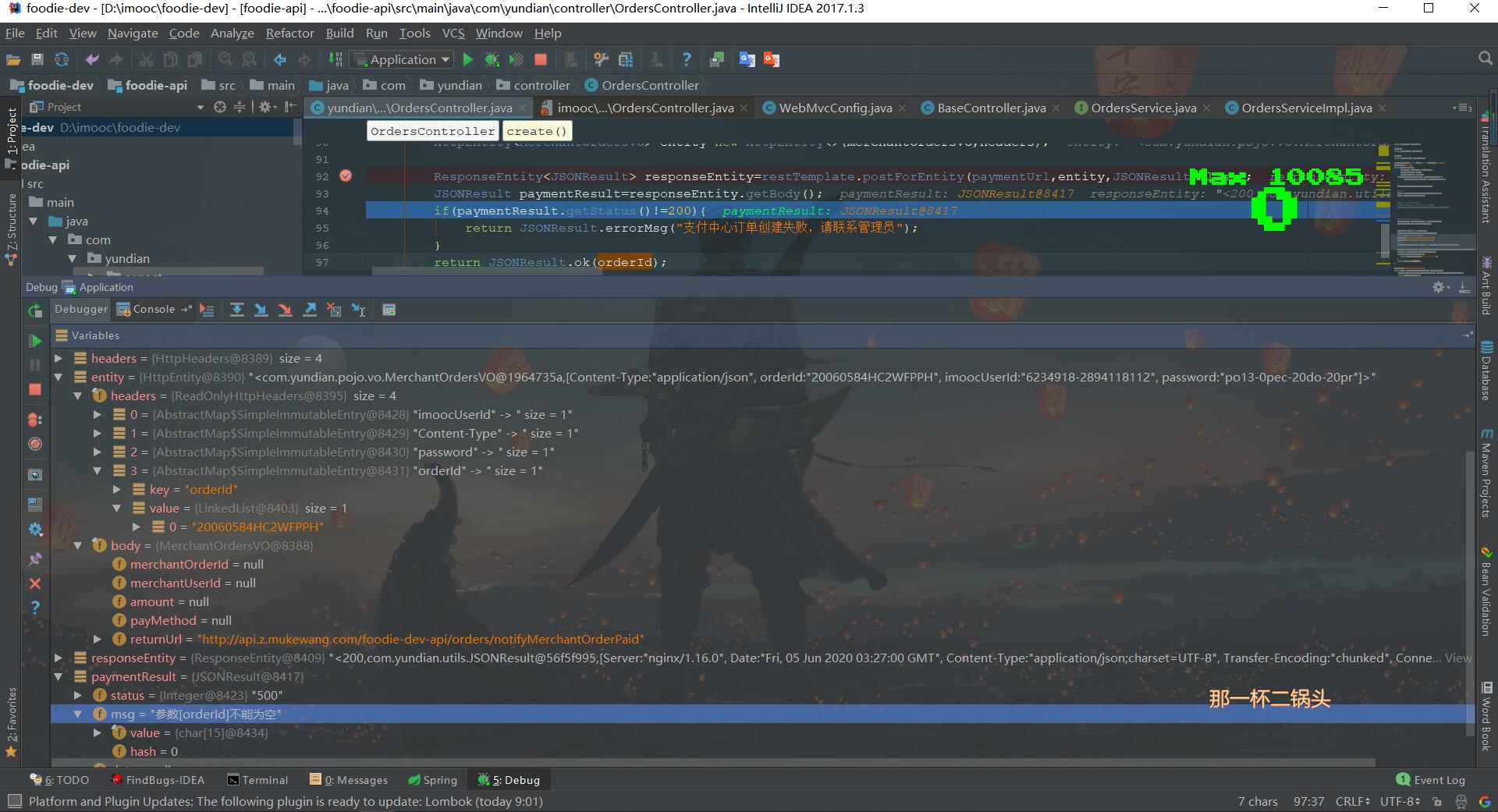1498x812 pixels.
Task: Run Application with coverage icon
Action: 516,59
